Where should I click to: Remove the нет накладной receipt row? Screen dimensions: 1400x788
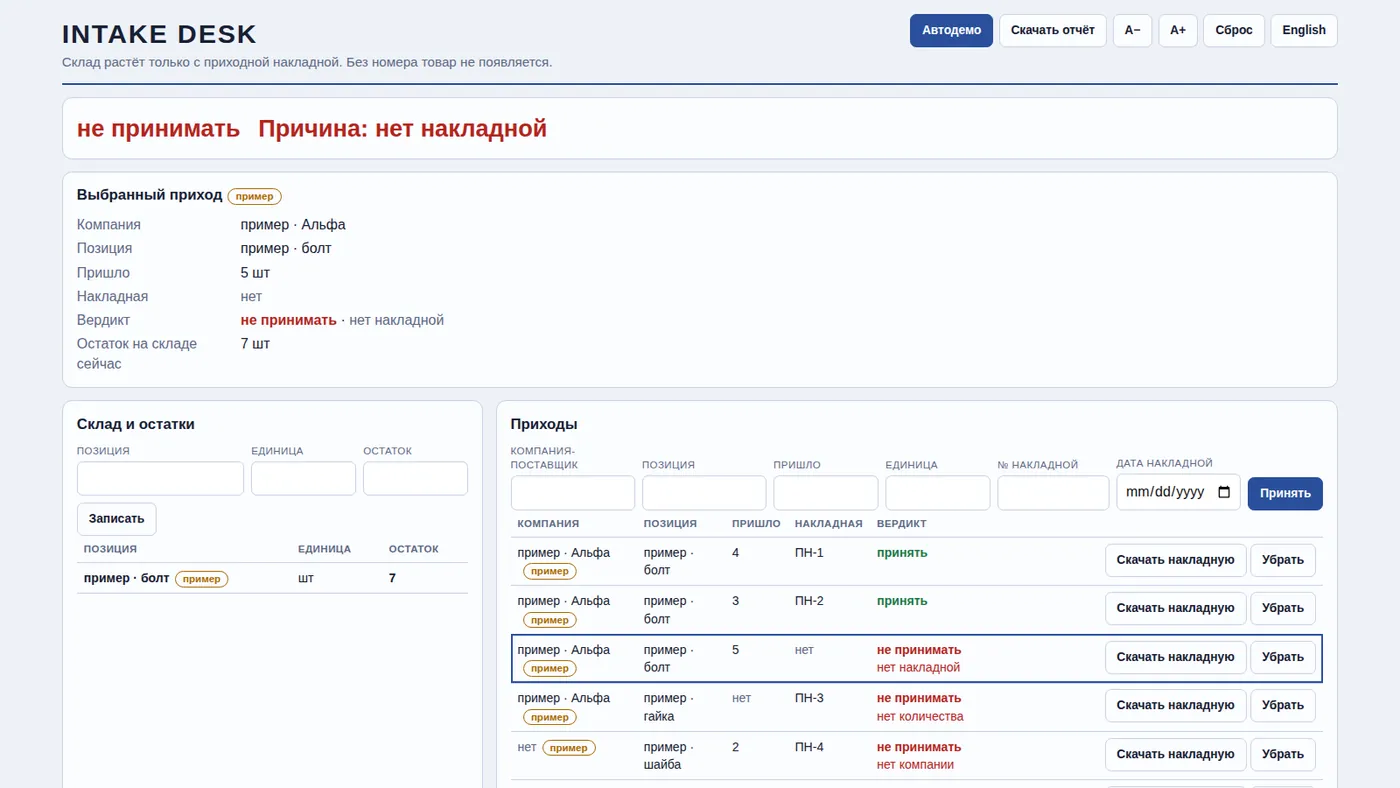[1283, 657]
